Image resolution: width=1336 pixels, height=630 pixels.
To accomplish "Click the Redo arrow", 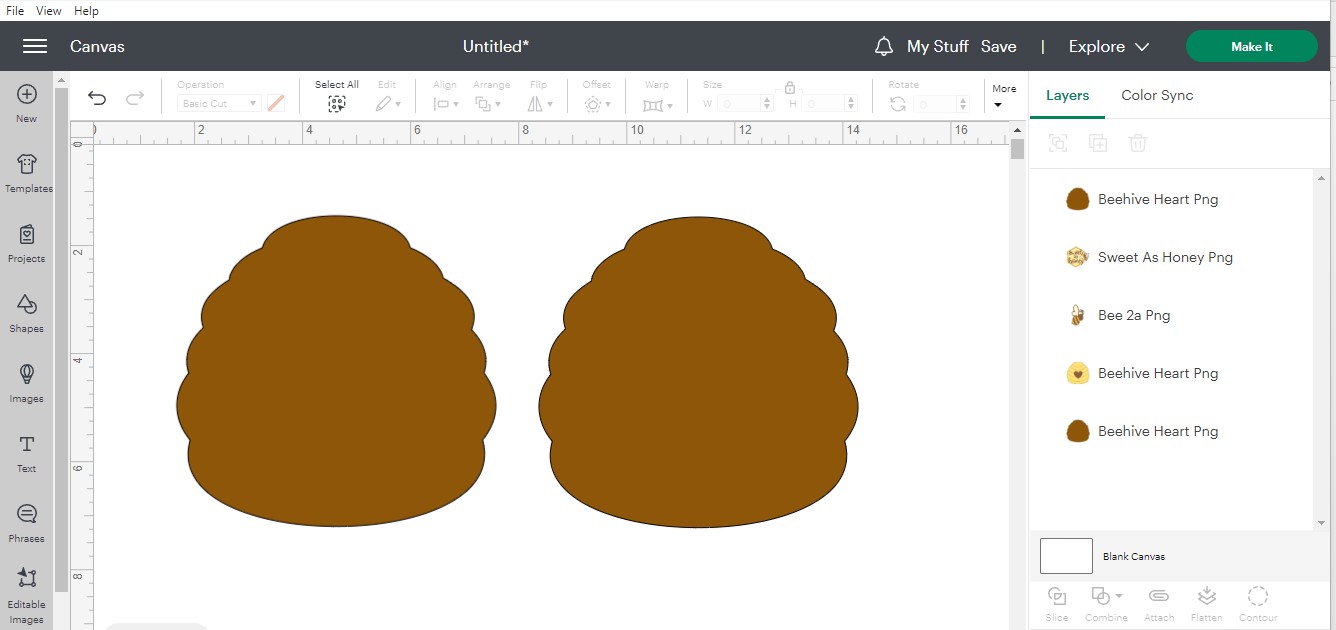I will pos(134,97).
